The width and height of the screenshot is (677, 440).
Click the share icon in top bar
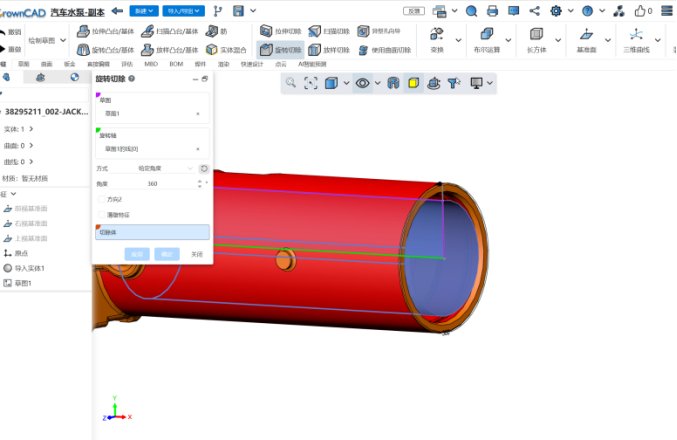click(x=535, y=11)
